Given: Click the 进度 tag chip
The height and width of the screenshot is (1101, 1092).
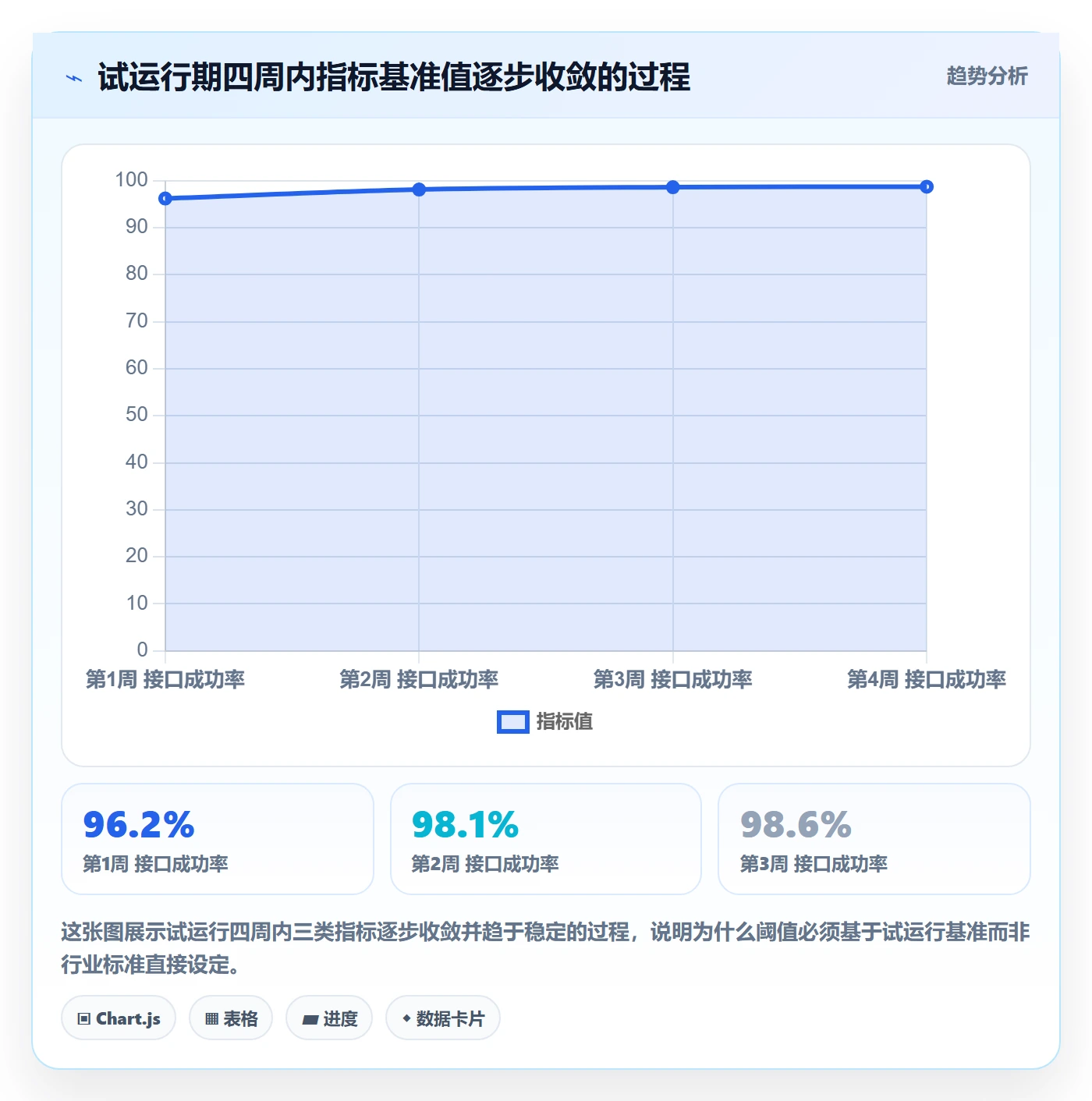Looking at the screenshot, I should (329, 1018).
